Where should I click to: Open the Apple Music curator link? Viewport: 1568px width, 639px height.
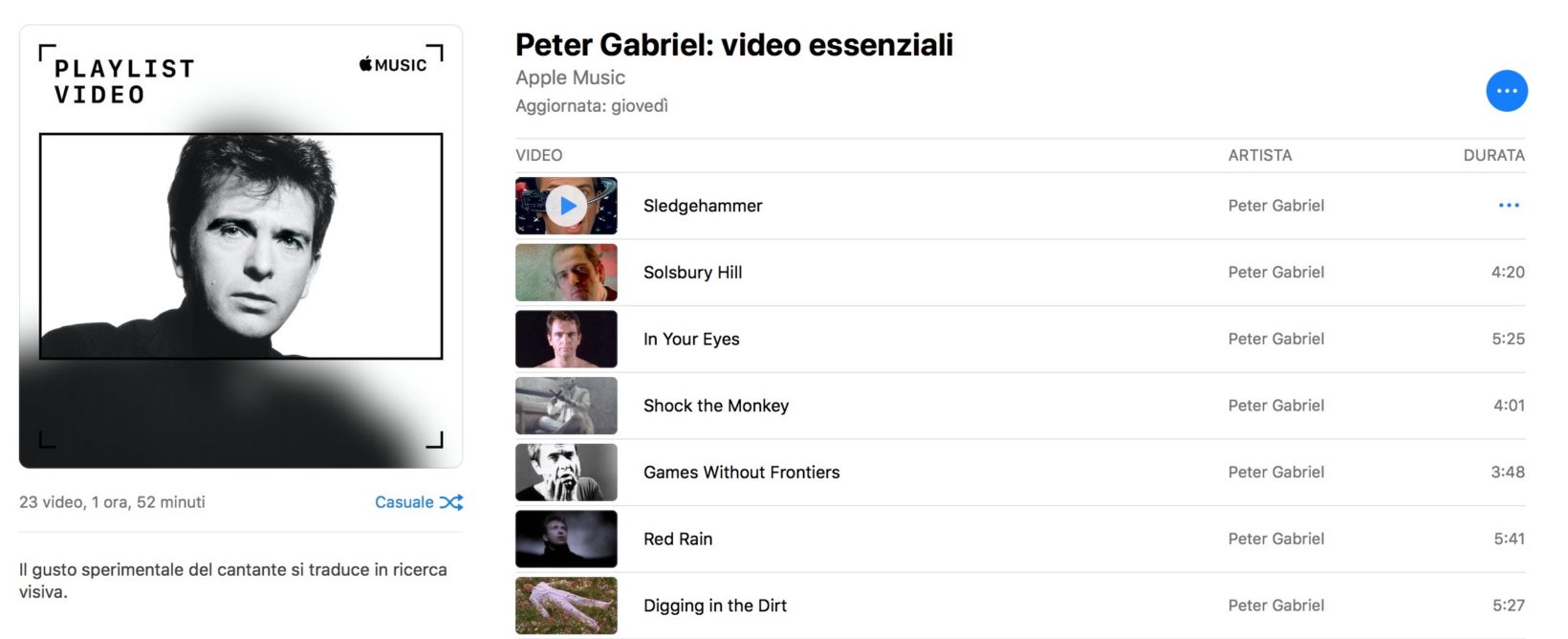[x=570, y=77]
